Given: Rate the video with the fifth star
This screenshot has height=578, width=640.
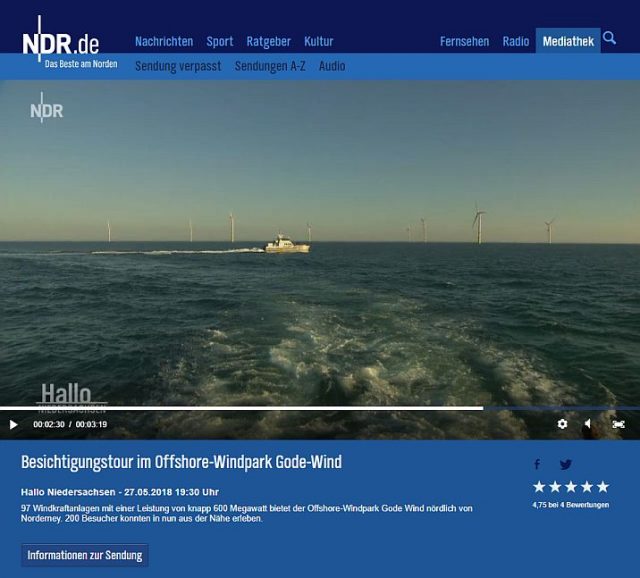Looking at the screenshot, I should tap(602, 487).
